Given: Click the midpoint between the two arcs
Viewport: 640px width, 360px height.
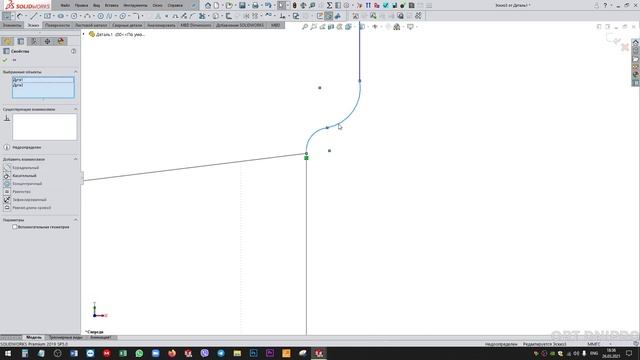Looking at the screenshot, I should (327, 128).
